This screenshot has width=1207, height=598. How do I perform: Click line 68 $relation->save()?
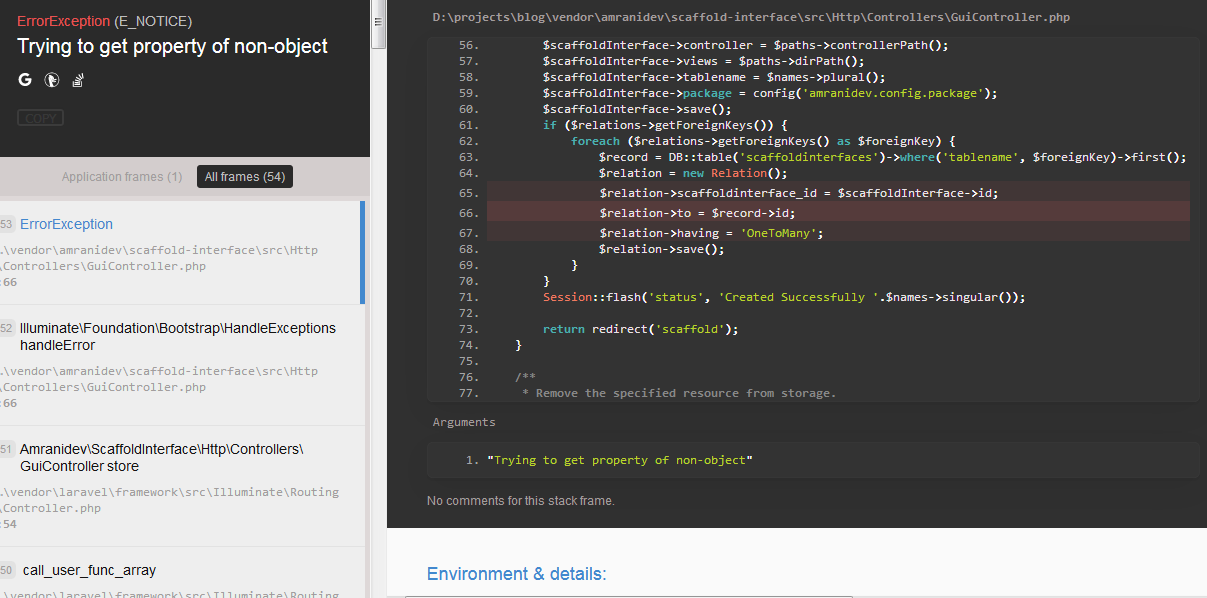661,249
